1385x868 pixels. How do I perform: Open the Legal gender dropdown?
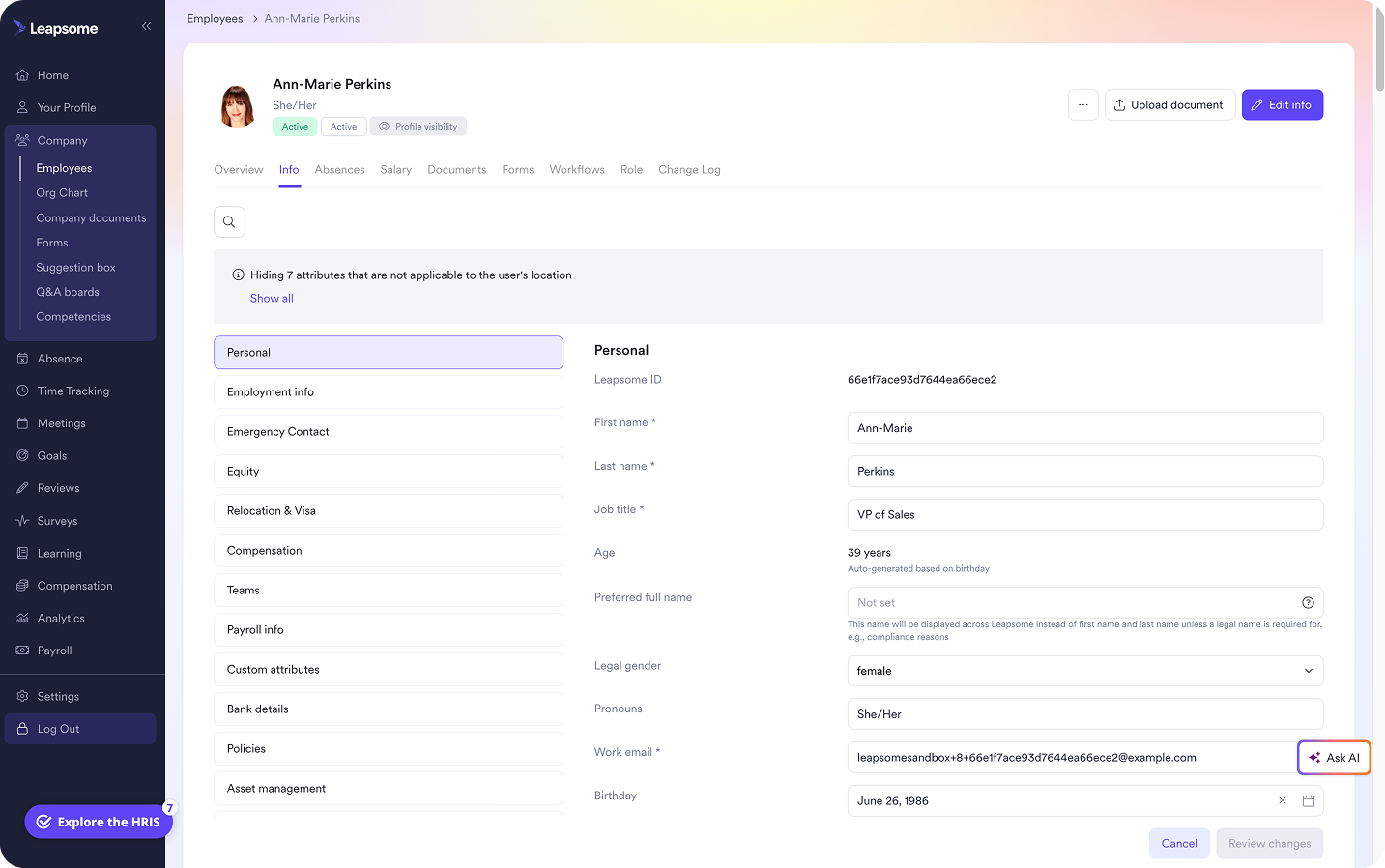pyautogui.click(x=1085, y=671)
